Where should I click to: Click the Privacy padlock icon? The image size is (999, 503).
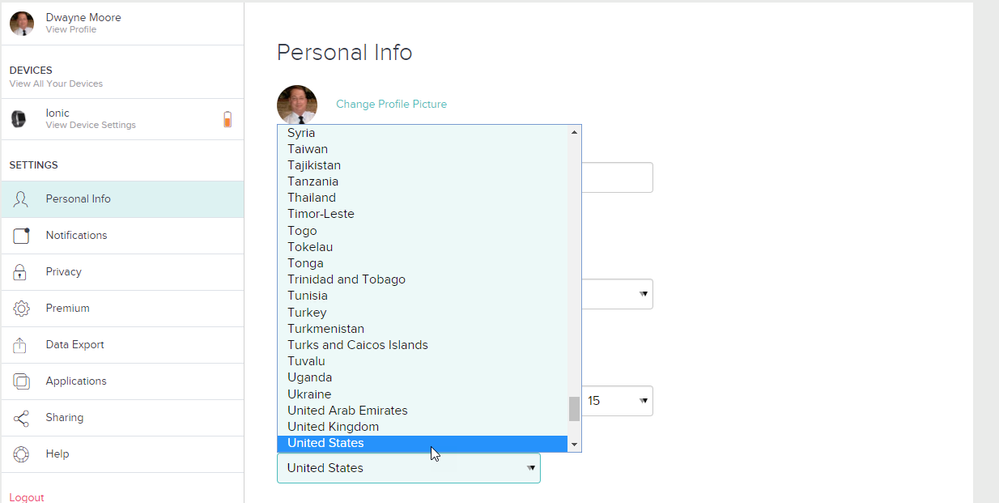[x=20, y=272]
